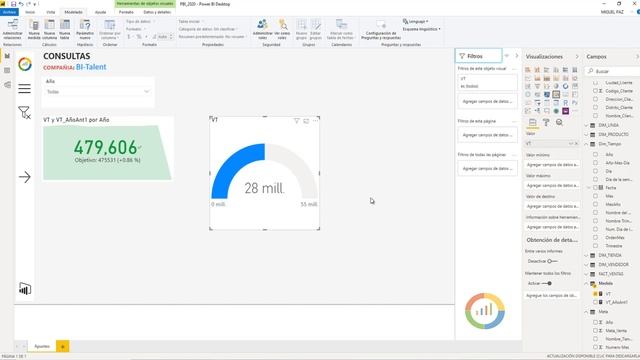640x360 pixels.
Task: Expand the DIM_PRODUCTO table
Action: click(x=587, y=134)
